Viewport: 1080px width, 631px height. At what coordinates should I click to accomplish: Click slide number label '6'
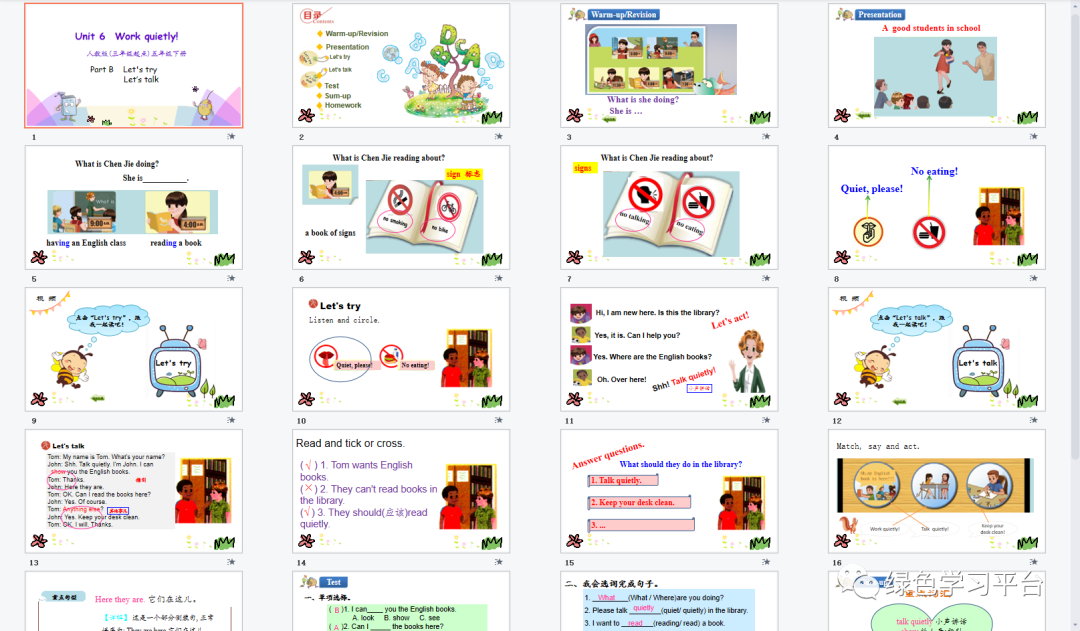(x=302, y=279)
